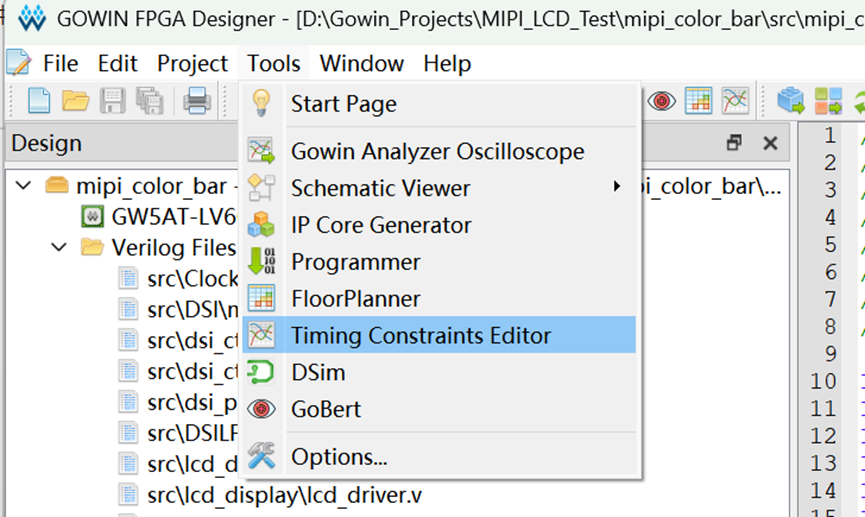865x517 pixels.
Task: Open the Window menu
Action: tap(362, 63)
